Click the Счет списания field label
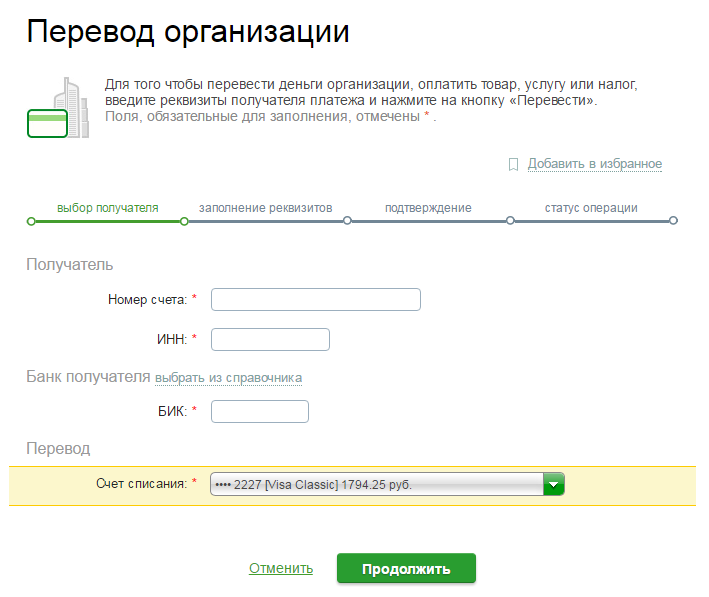The image size is (709, 597). tap(141, 484)
